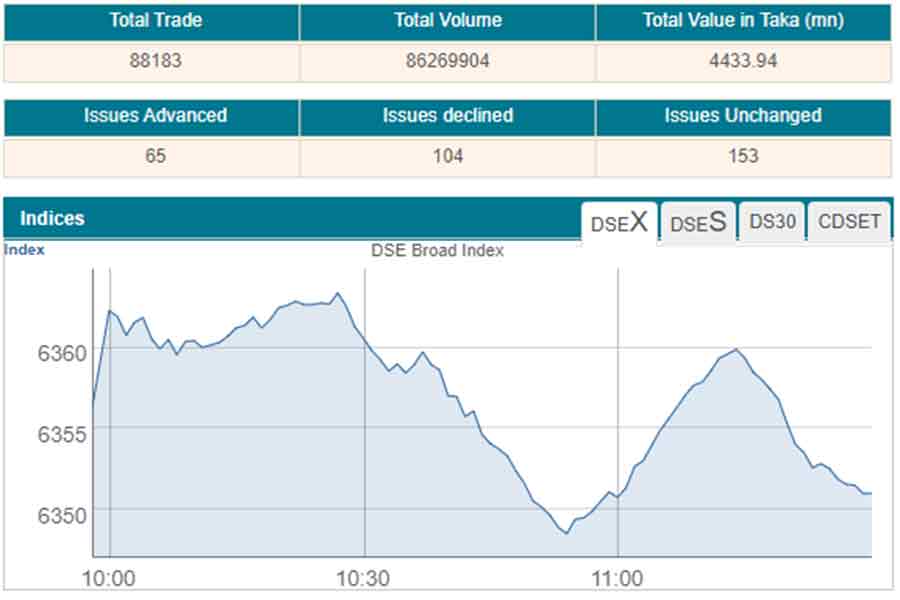Click the issues unchanged count 153

tap(742, 156)
